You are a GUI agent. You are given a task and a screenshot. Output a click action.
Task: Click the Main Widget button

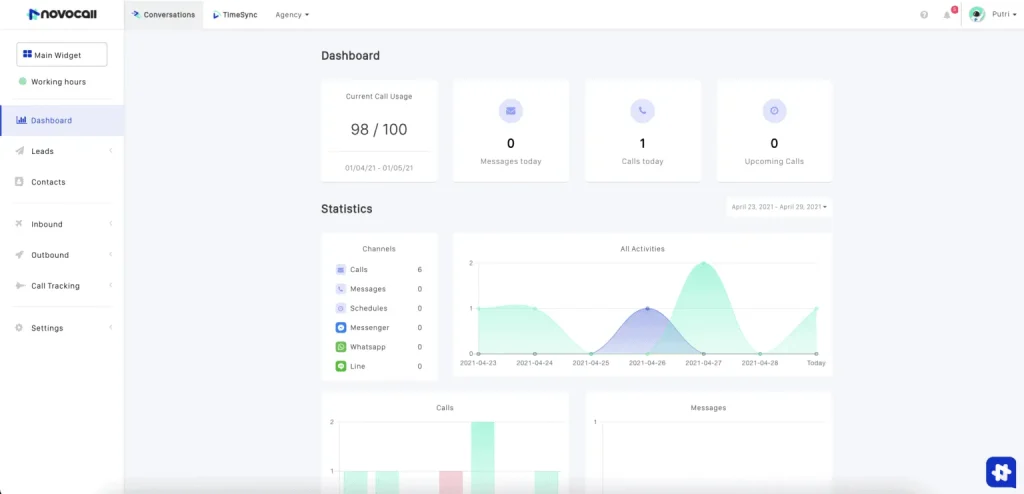coord(61,55)
